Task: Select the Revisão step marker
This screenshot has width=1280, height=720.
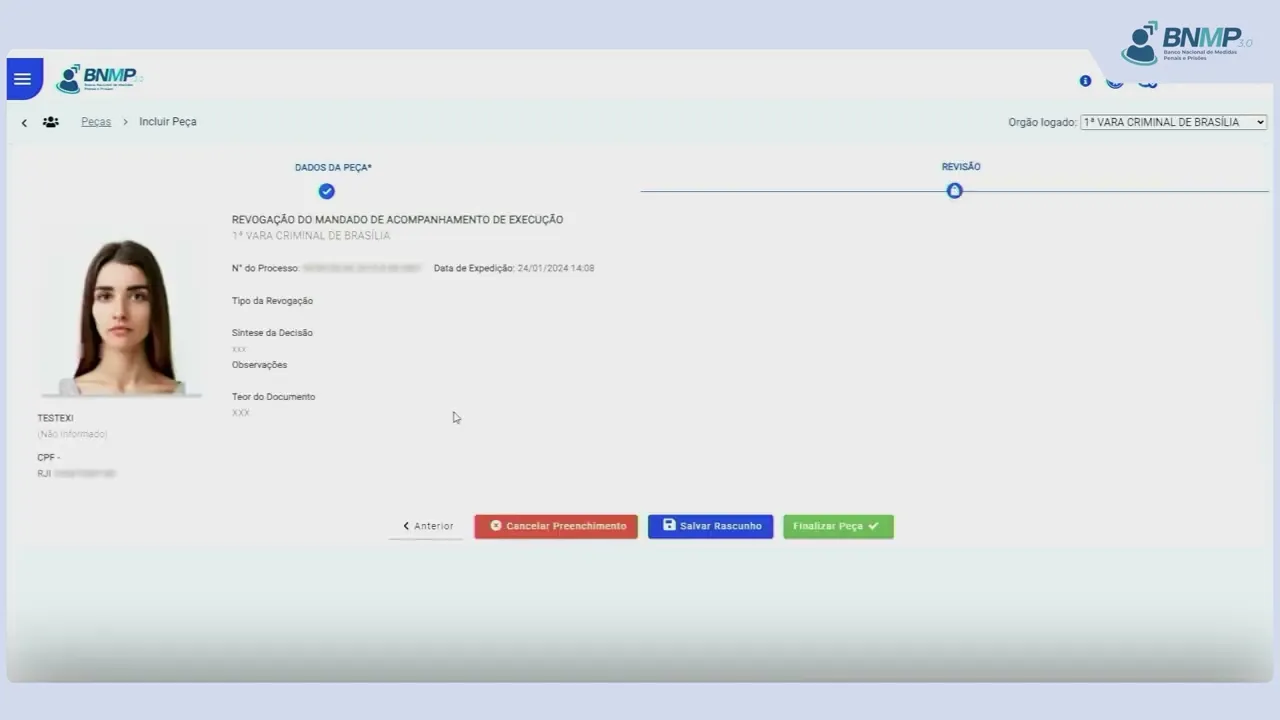Action: (x=954, y=190)
